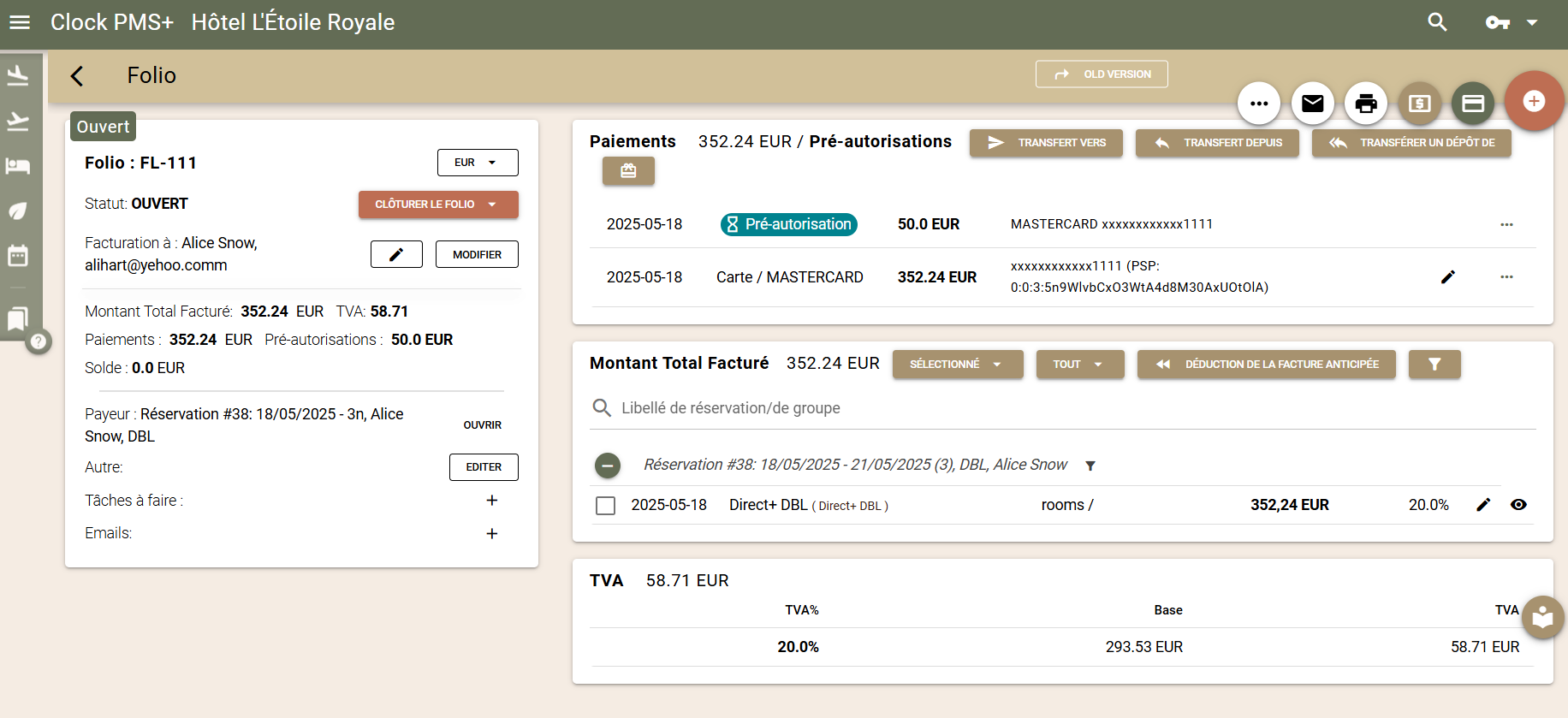
Task: Click the filter funnel button
Action: 1434,365
